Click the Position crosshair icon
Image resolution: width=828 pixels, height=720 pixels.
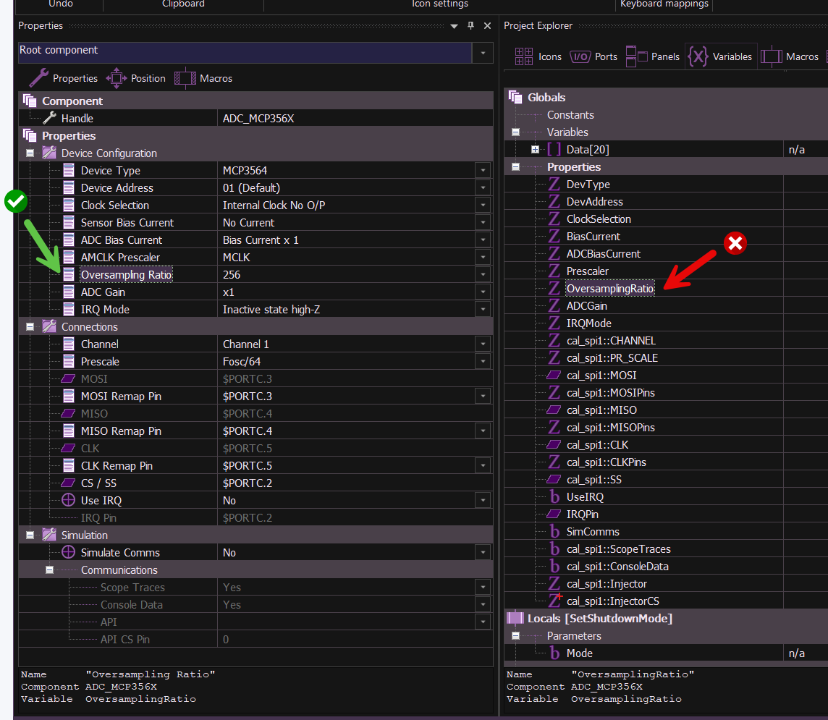[x=116, y=78]
